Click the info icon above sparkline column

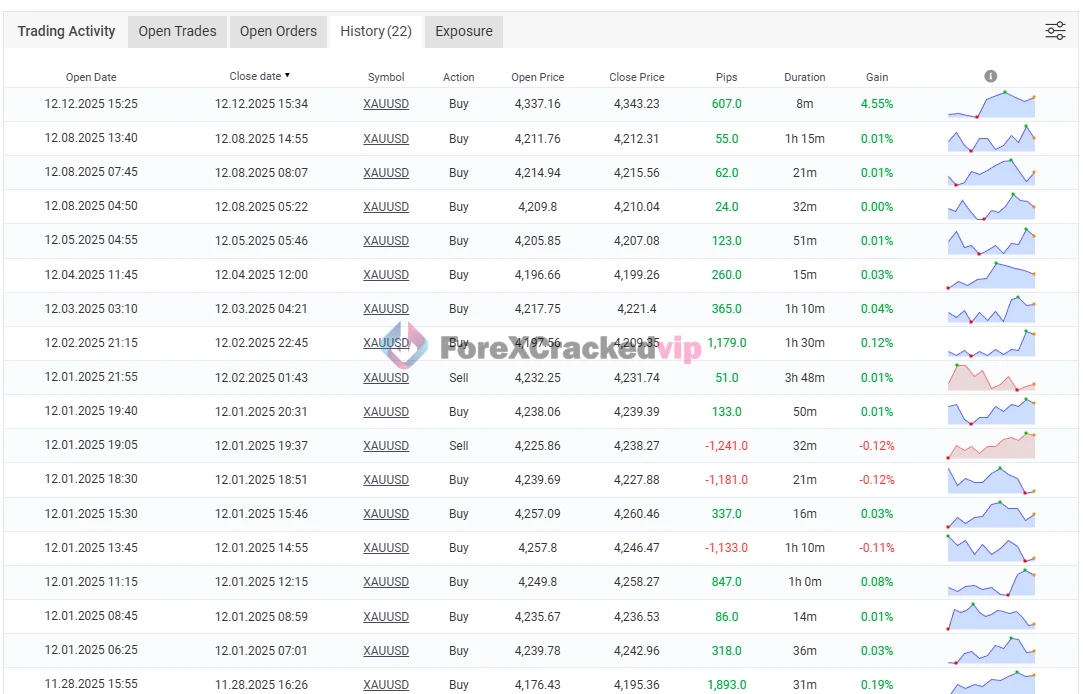[x=990, y=76]
